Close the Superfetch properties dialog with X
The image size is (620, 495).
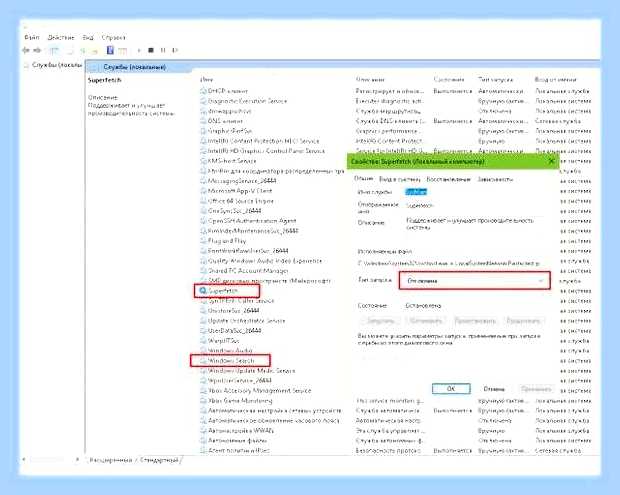[552, 161]
